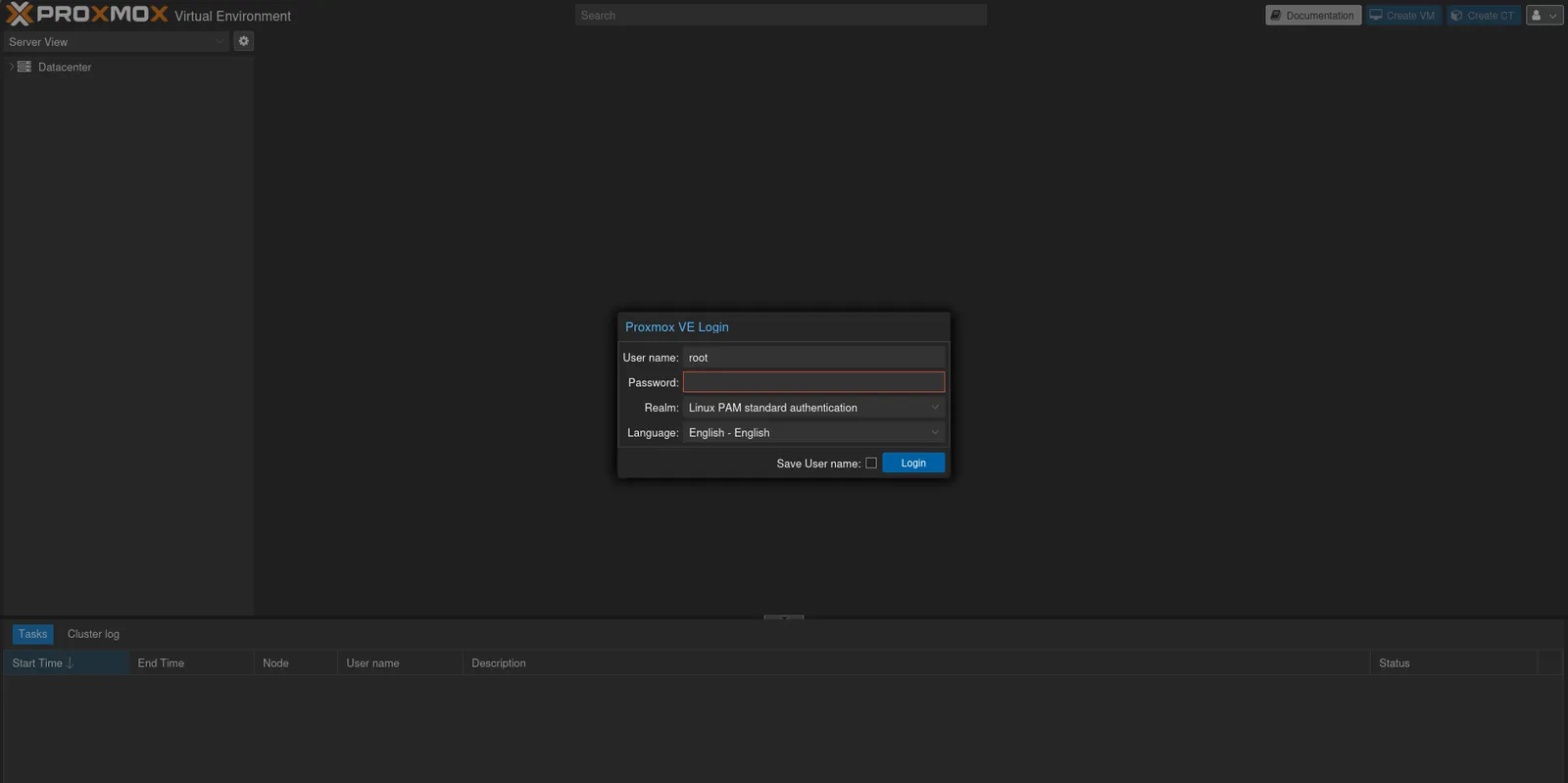Click the Proxmox logo in header

click(x=86, y=15)
